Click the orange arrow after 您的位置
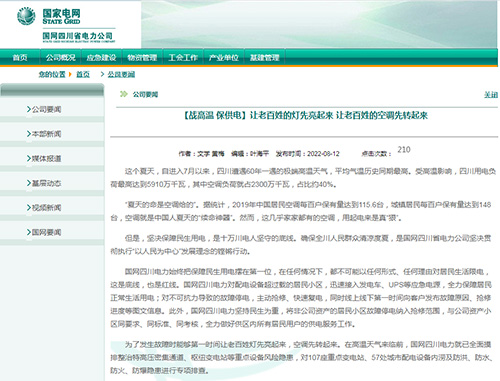The image size is (500, 381). click(70, 74)
